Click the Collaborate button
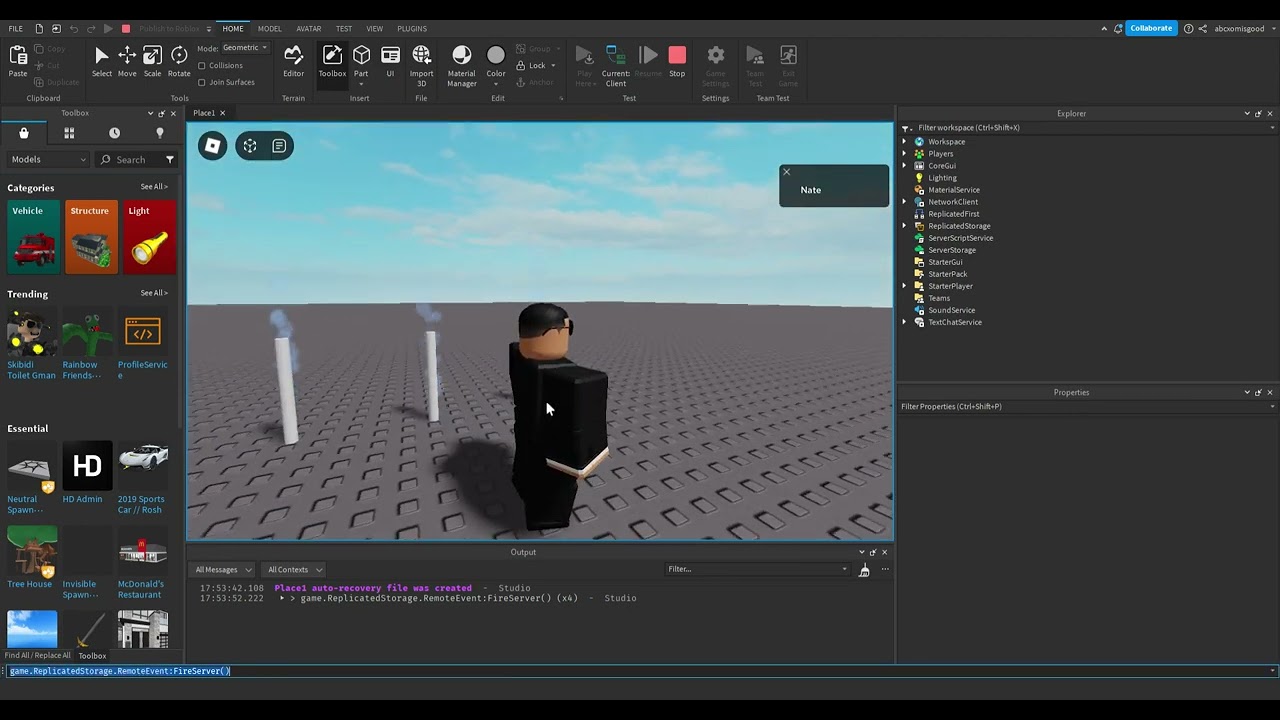The height and width of the screenshot is (720, 1280). click(1150, 28)
